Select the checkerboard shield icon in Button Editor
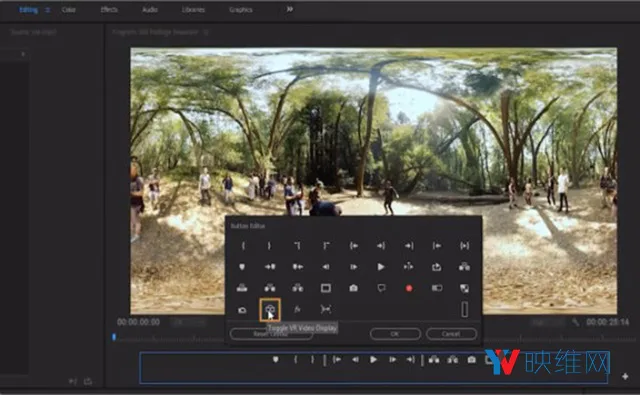This screenshot has height=395, width=640. pos(464,288)
